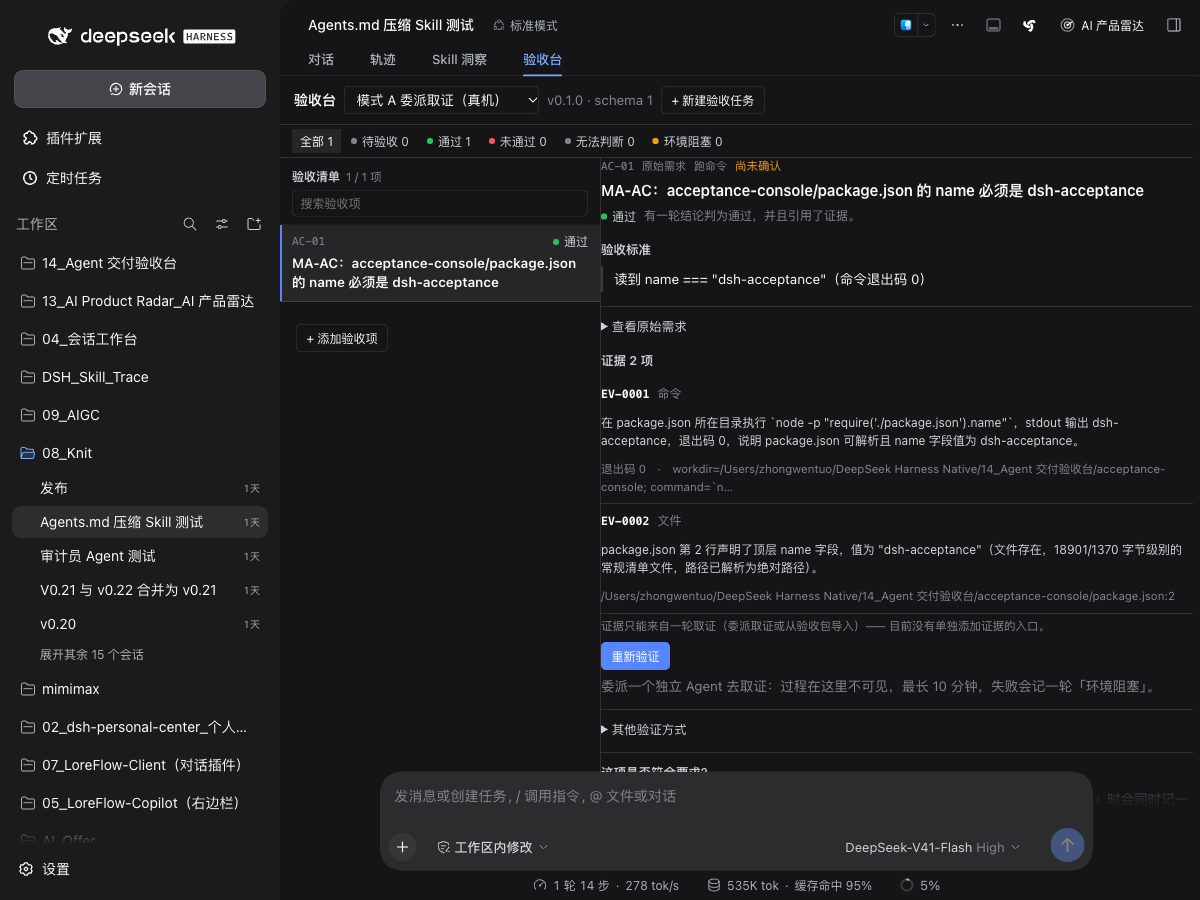This screenshot has width=1200, height=900.
Task: Open the 14_Agent 交付验收台 workspace folder
Action: click(140, 263)
